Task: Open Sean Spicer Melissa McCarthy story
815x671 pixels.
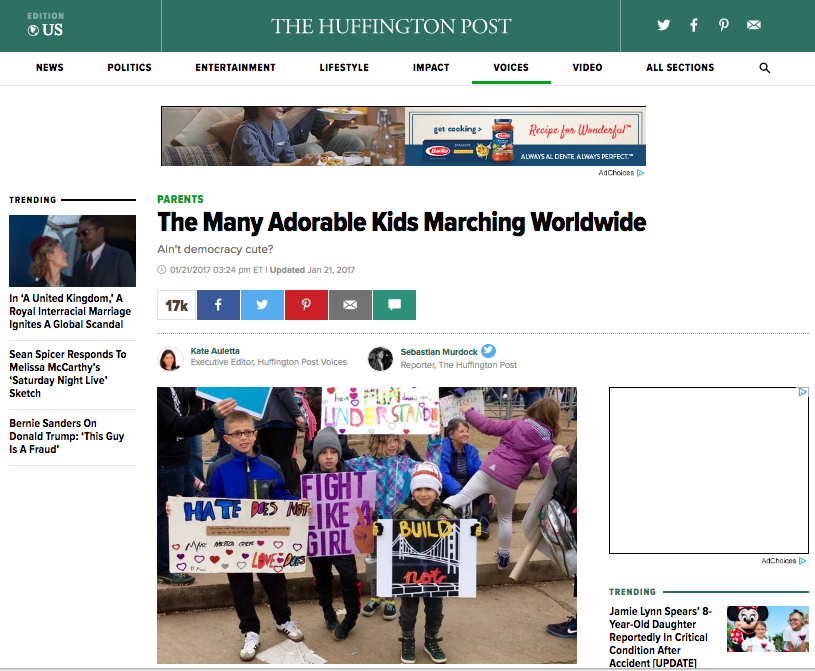Action: [68, 374]
